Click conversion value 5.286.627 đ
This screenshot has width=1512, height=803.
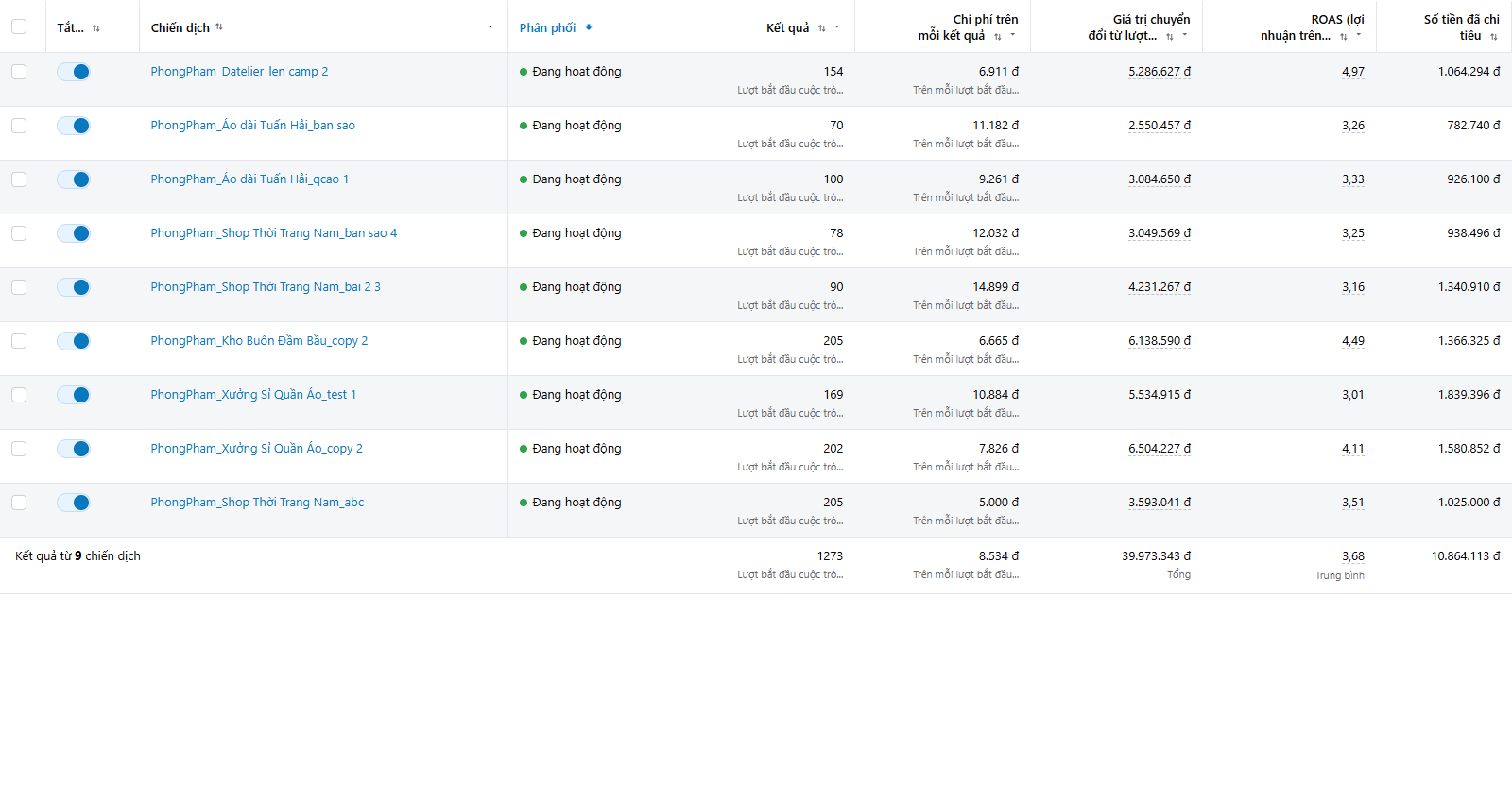click(1160, 72)
